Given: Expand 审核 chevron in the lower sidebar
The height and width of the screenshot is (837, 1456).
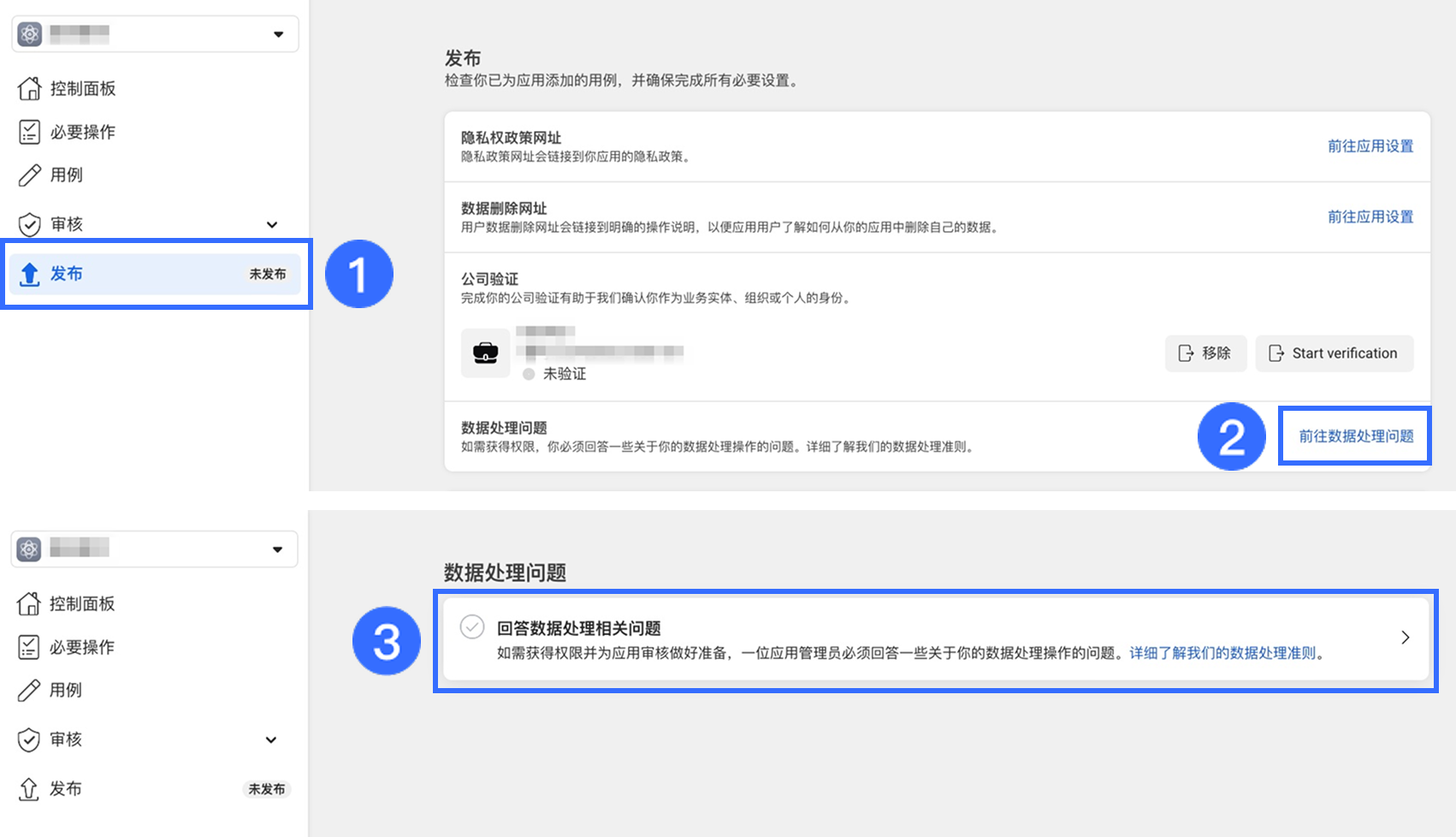Looking at the screenshot, I should [271, 739].
